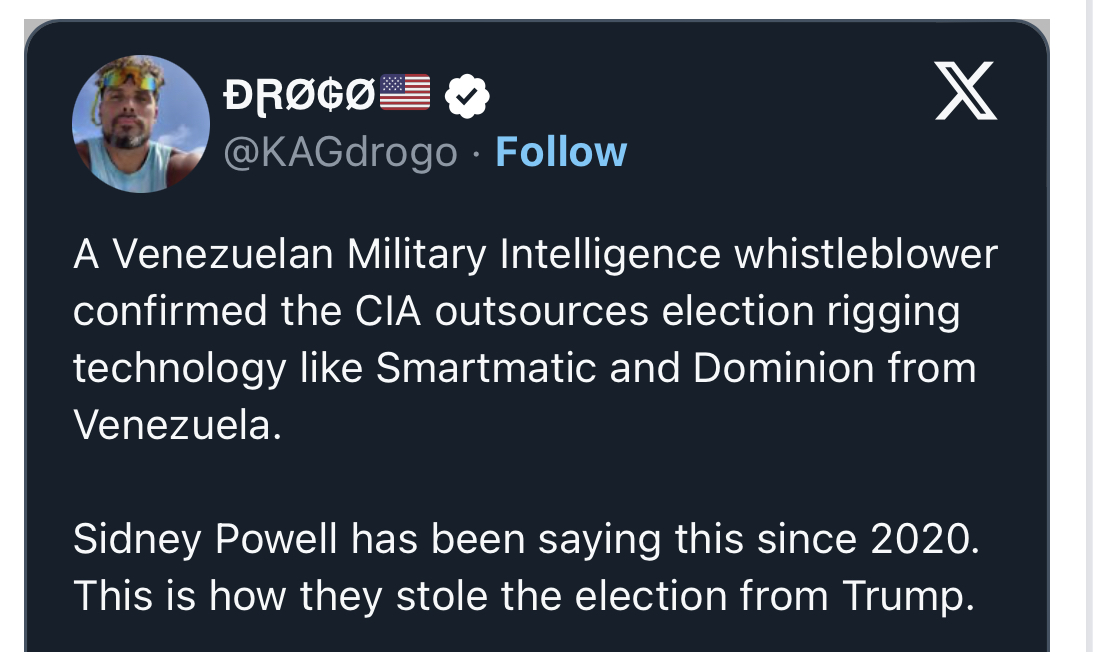Open the round profile picture avatar
Screen dimensions: 1093x652
(x=141, y=123)
